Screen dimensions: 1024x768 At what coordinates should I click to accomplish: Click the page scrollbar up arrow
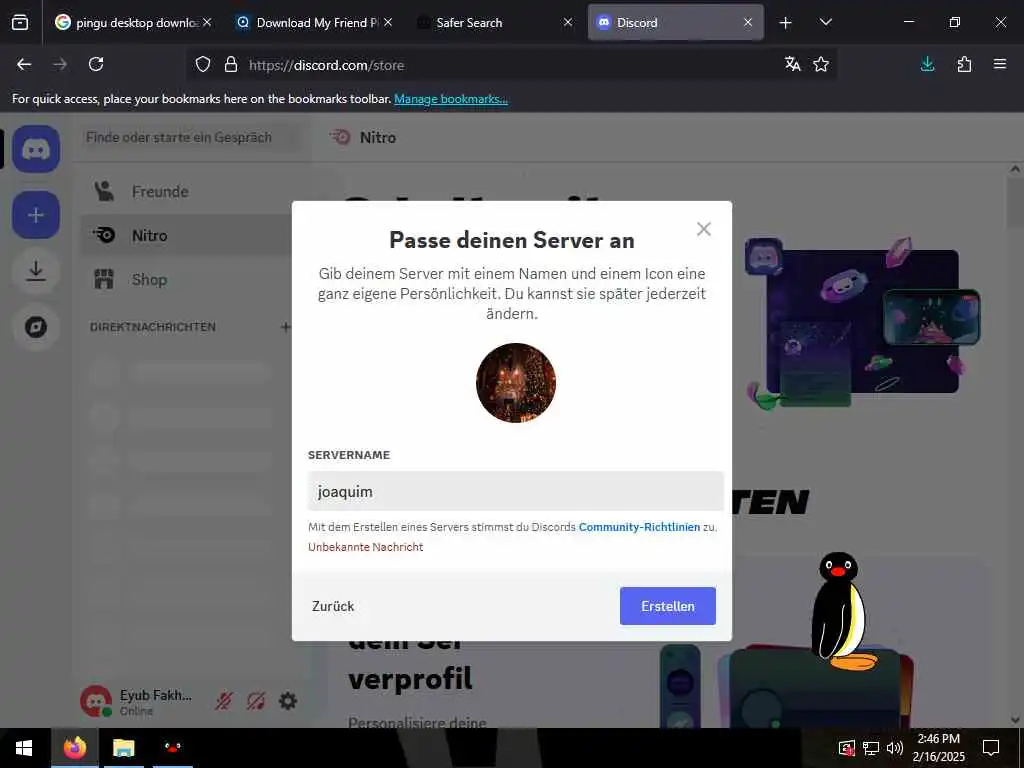pos(1015,169)
